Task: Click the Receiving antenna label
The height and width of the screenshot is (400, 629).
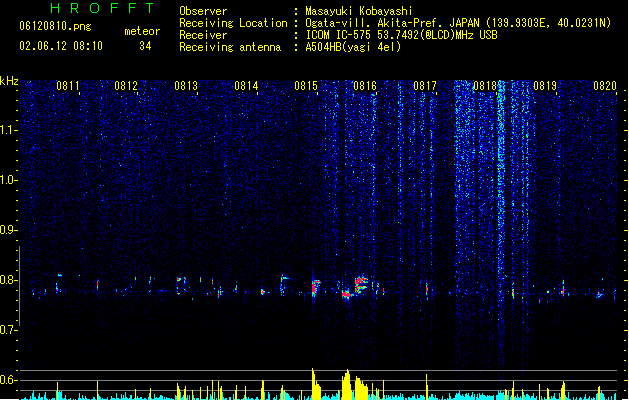Action: coord(230,47)
